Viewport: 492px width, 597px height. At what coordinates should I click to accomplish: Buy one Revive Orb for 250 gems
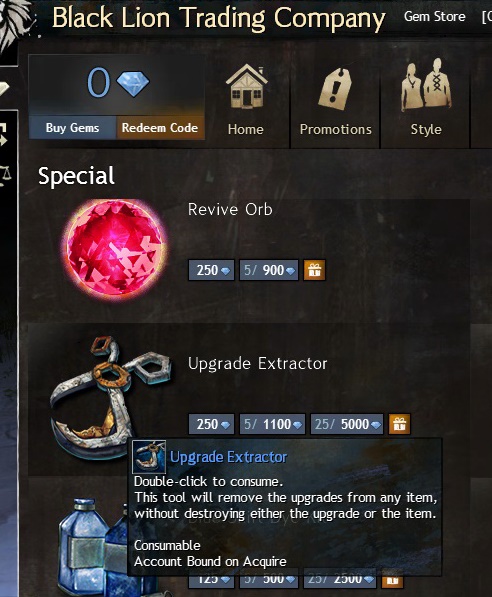click(211, 270)
